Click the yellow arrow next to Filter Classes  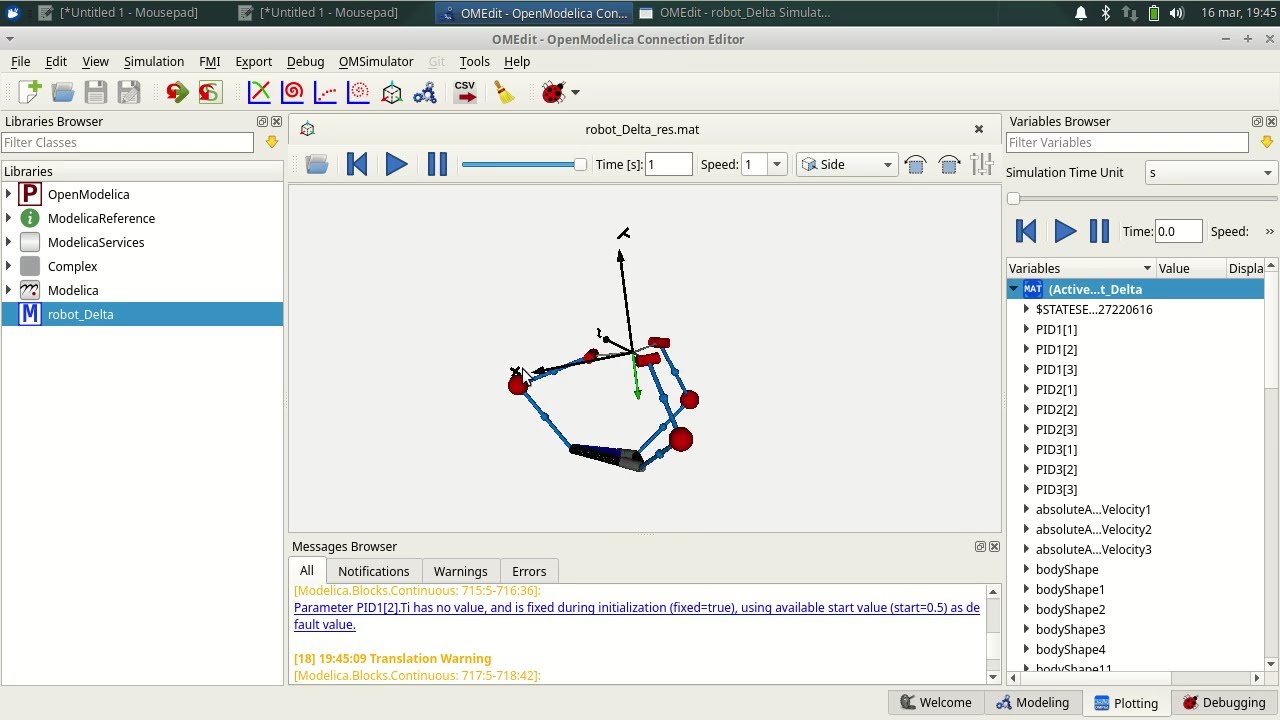click(272, 142)
